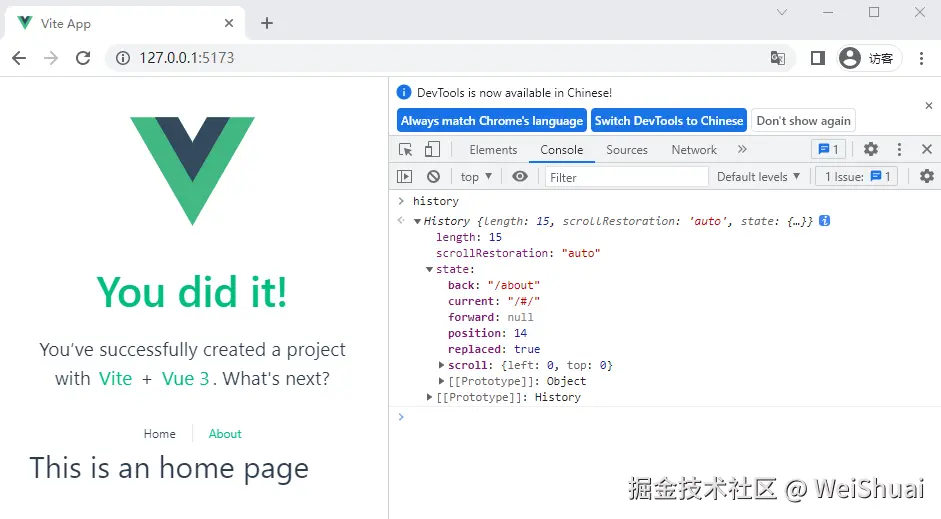Open Chrome's three-dot menu

pos(921,58)
